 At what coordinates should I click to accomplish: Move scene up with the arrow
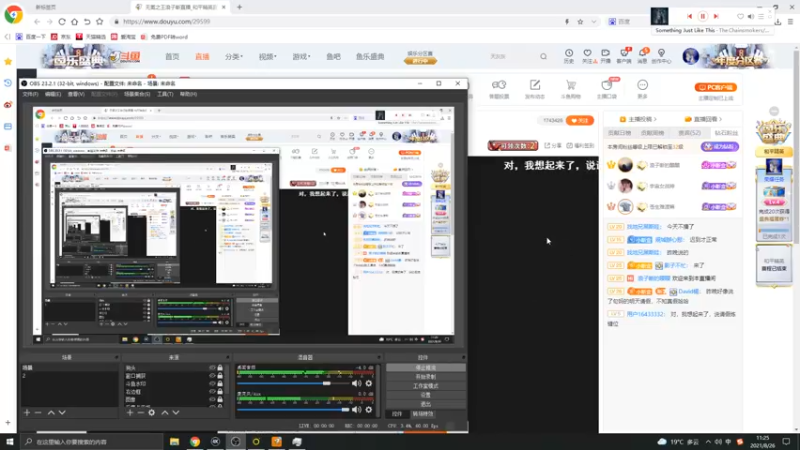51,412
